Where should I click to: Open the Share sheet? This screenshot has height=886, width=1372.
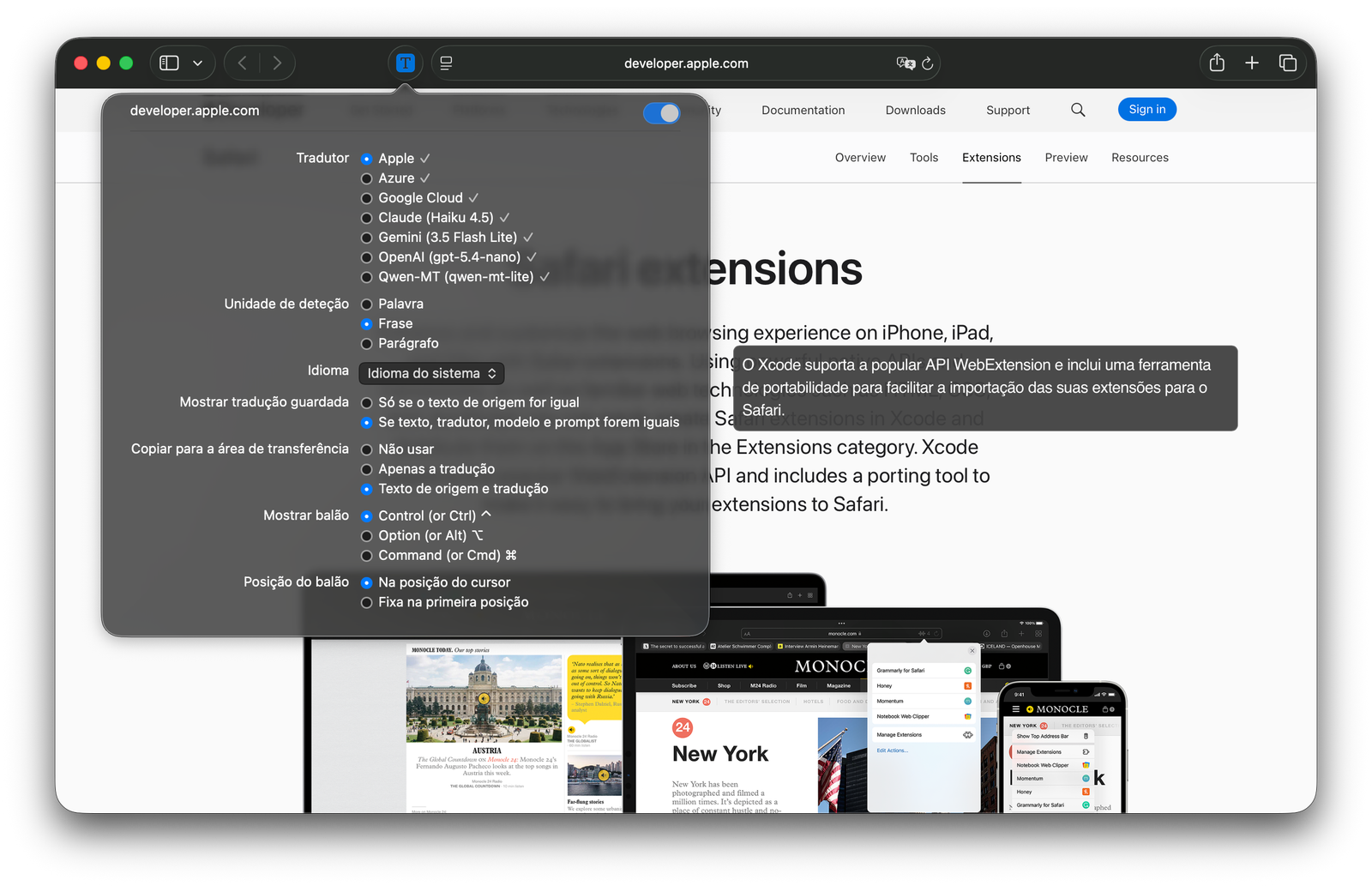(x=1217, y=63)
